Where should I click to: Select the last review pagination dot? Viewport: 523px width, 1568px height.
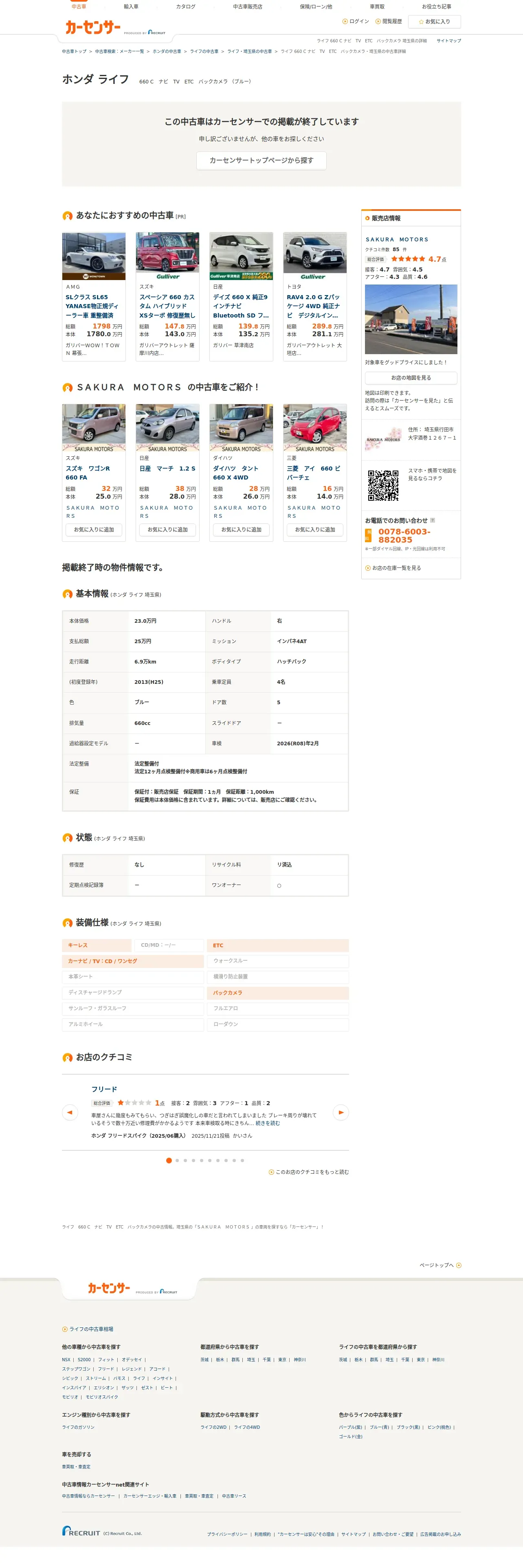242,1161
